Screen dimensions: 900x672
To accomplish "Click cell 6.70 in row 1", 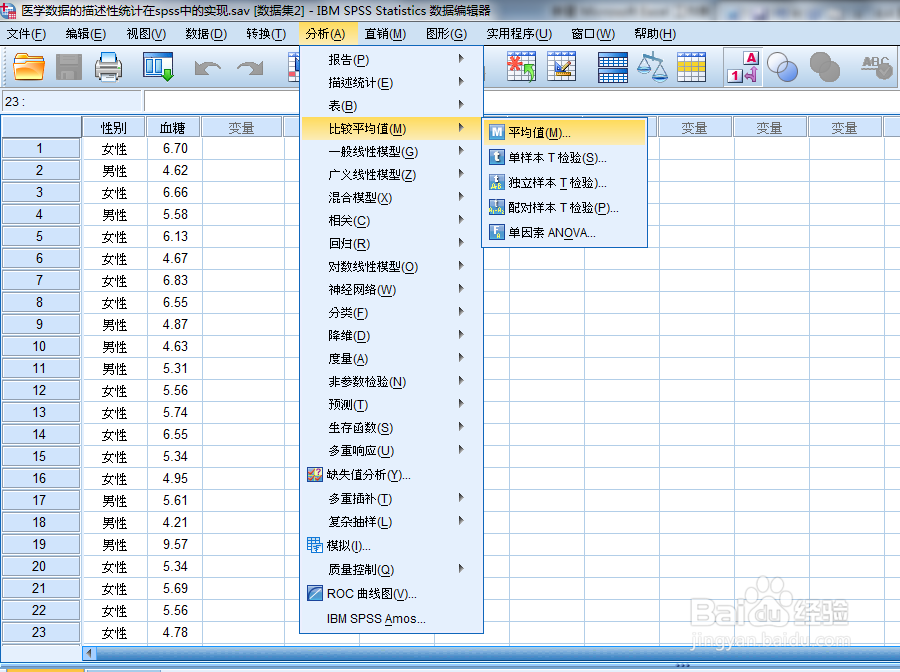I will point(174,148).
